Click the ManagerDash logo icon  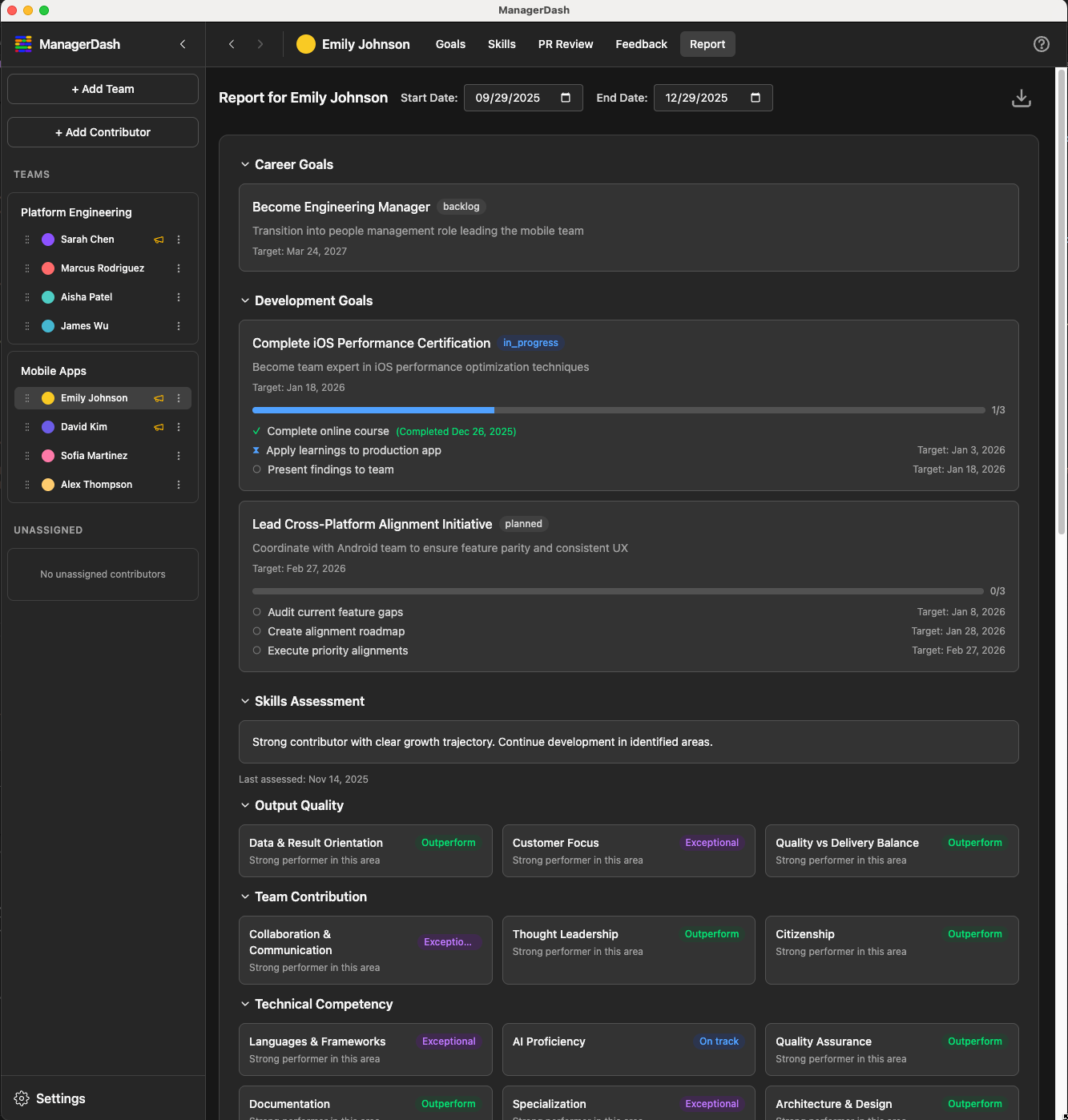pyautogui.click(x=23, y=44)
